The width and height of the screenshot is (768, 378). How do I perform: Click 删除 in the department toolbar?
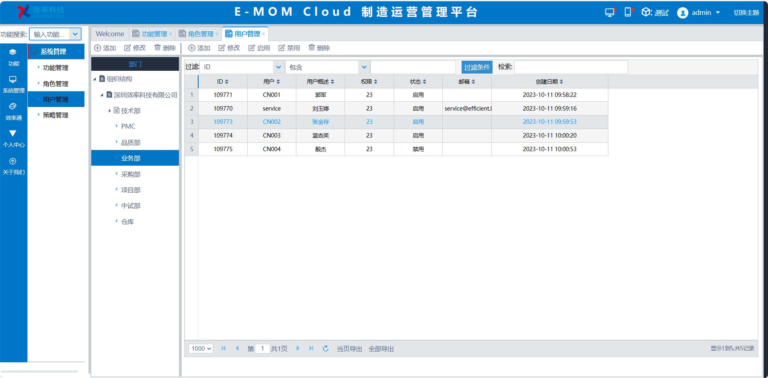point(165,48)
